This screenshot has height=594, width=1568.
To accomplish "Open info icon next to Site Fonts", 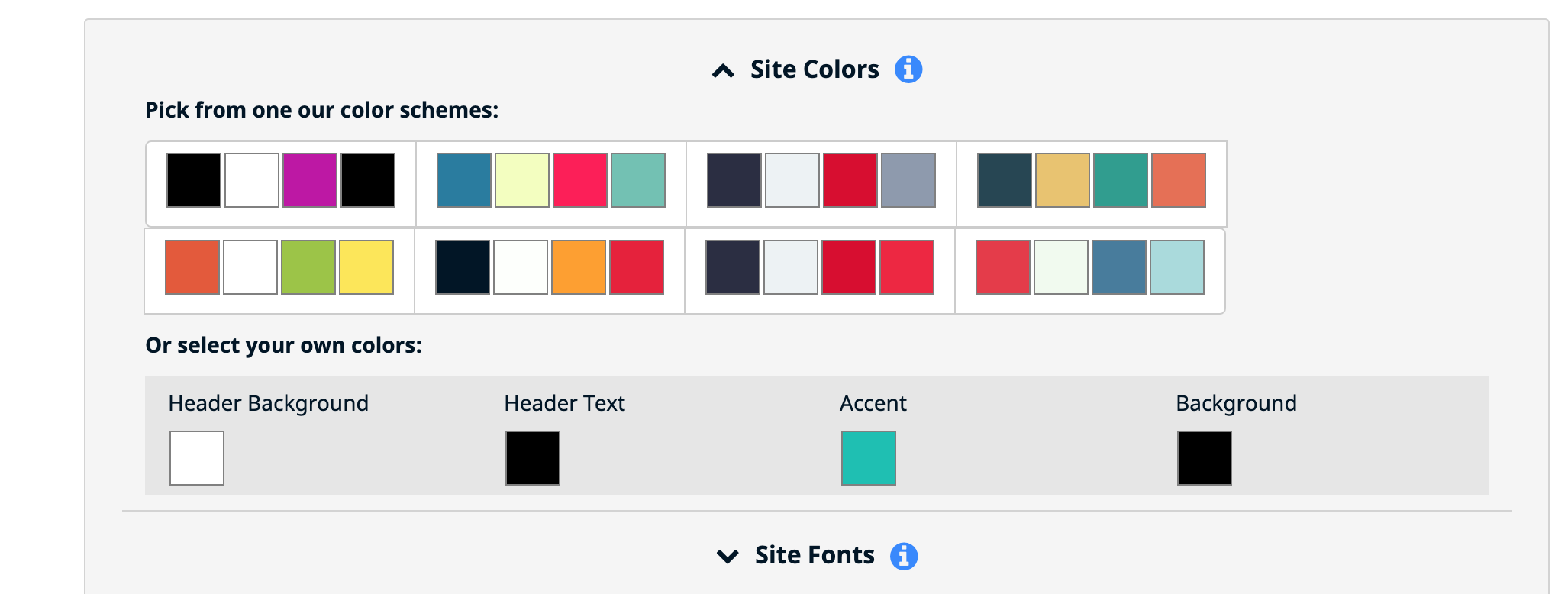I will click(904, 556).
